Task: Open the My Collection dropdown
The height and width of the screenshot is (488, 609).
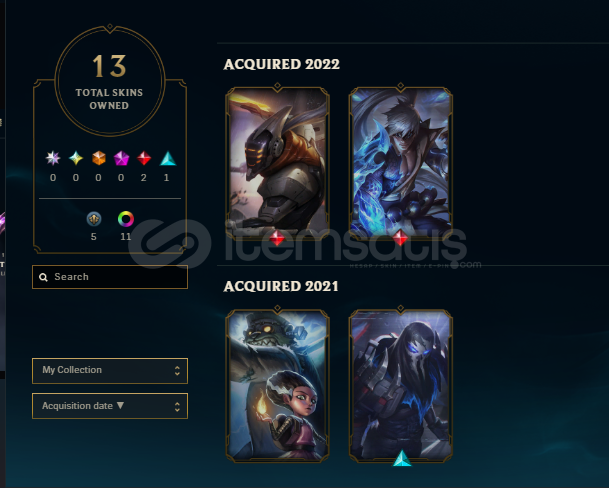Action: (110, 371)
